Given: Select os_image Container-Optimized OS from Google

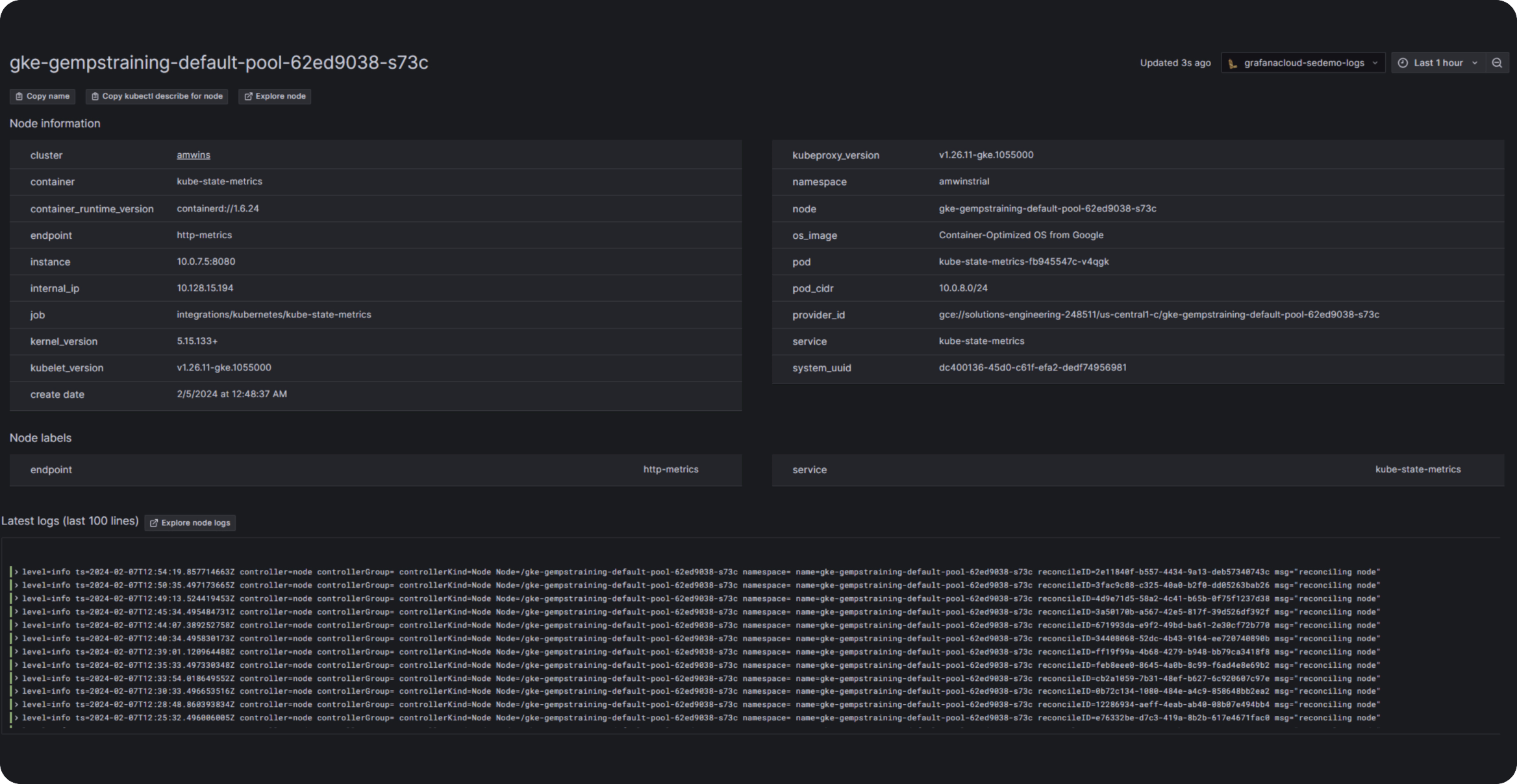Looking at the screenshot, I should (x=1021, y=235).
